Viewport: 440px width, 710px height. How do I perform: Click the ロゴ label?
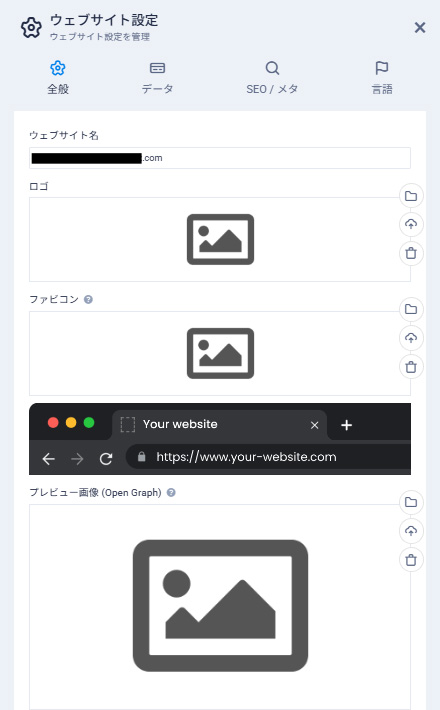tap(39, 186)
